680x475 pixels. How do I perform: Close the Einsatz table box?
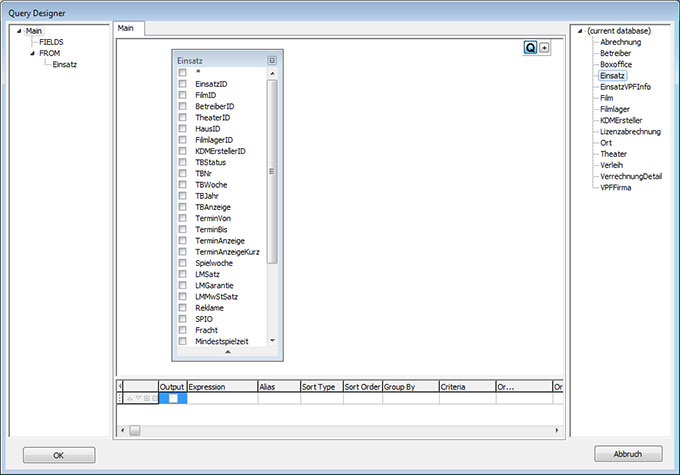(x=272, y=60)
